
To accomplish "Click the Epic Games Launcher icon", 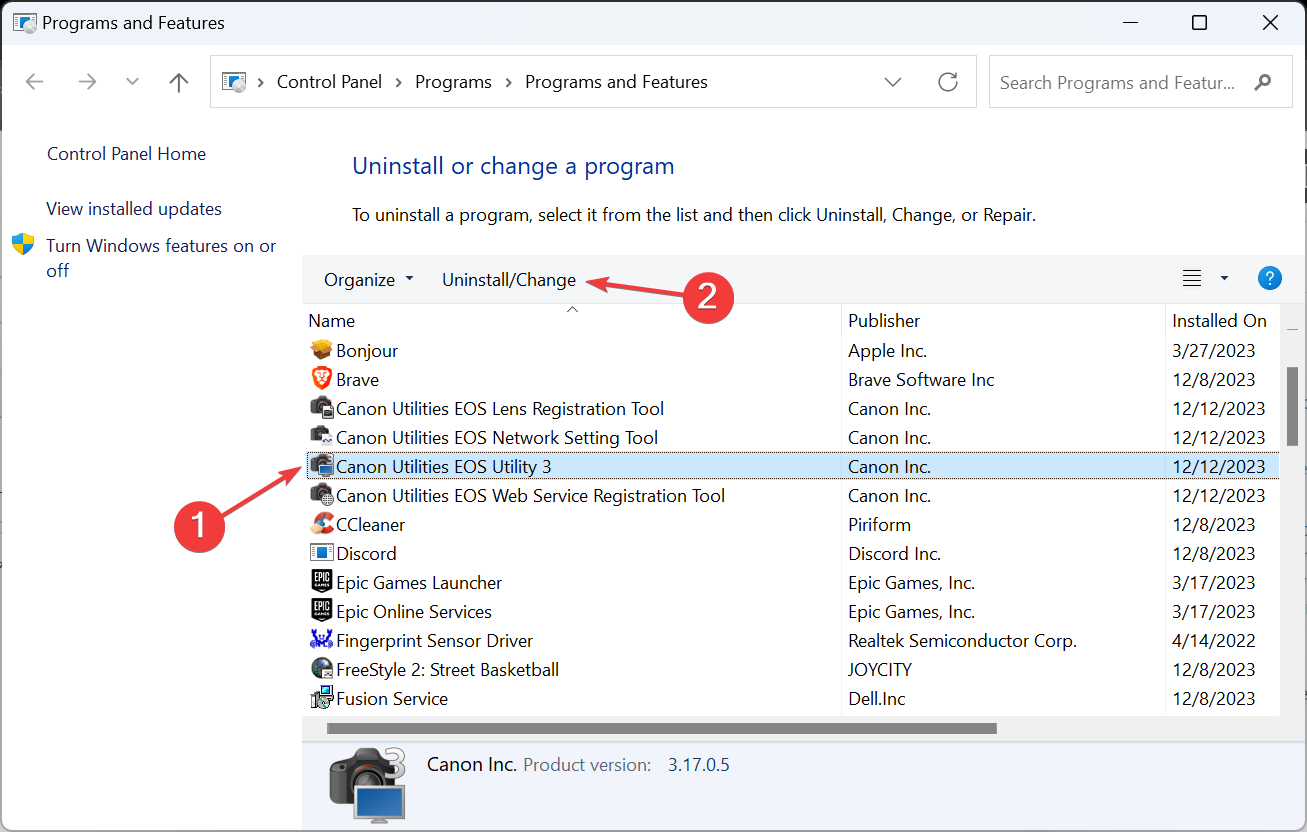I will point(321,582).
